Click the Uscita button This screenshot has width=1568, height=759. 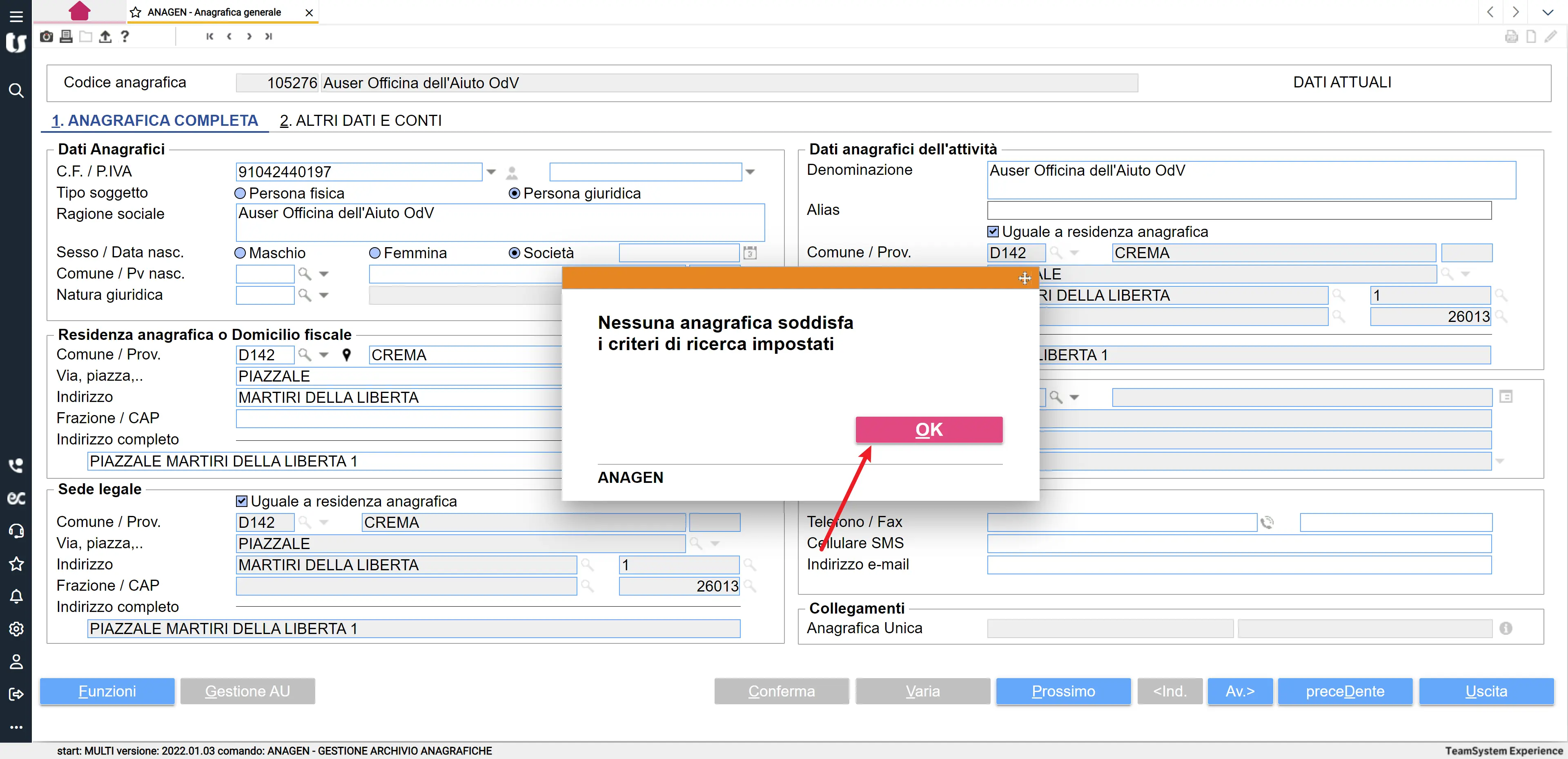[1486, 691]
